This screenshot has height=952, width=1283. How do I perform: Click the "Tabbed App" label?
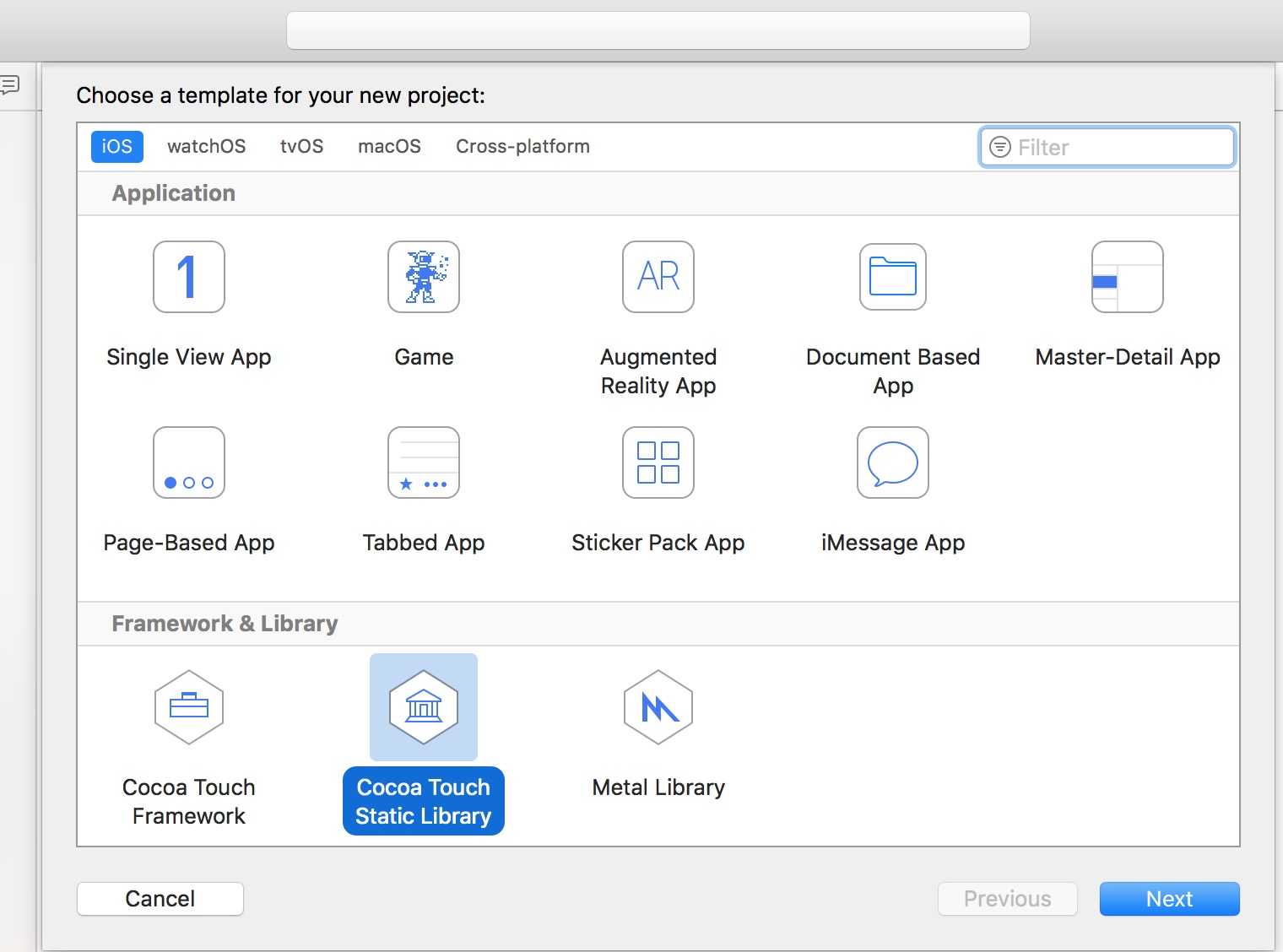click(x=424, y=543)
